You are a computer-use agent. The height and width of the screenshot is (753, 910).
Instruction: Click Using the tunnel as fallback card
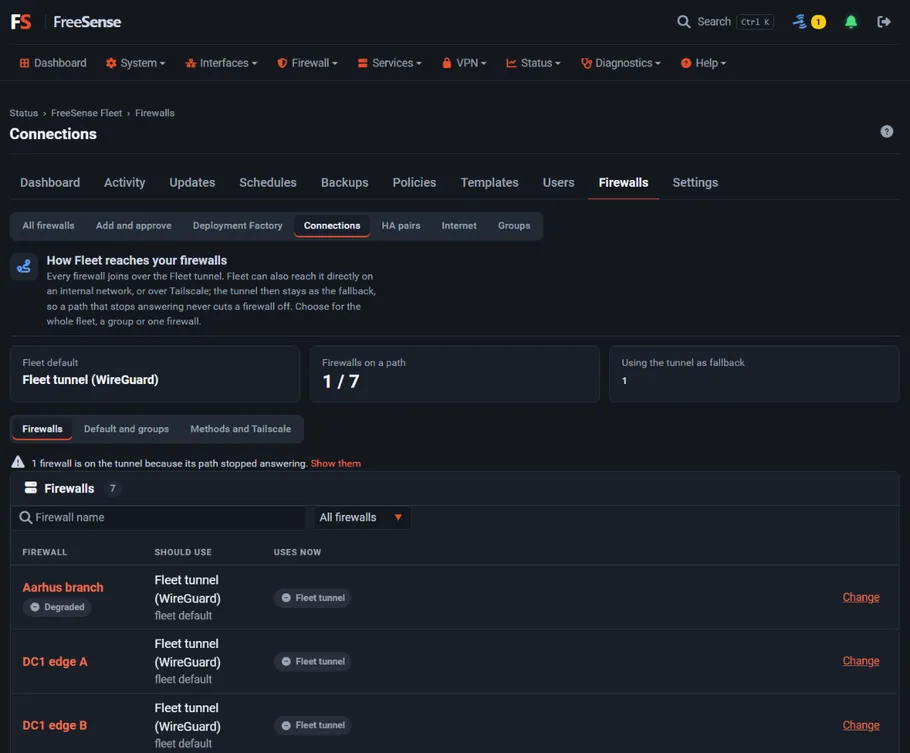tap(754, 374)
